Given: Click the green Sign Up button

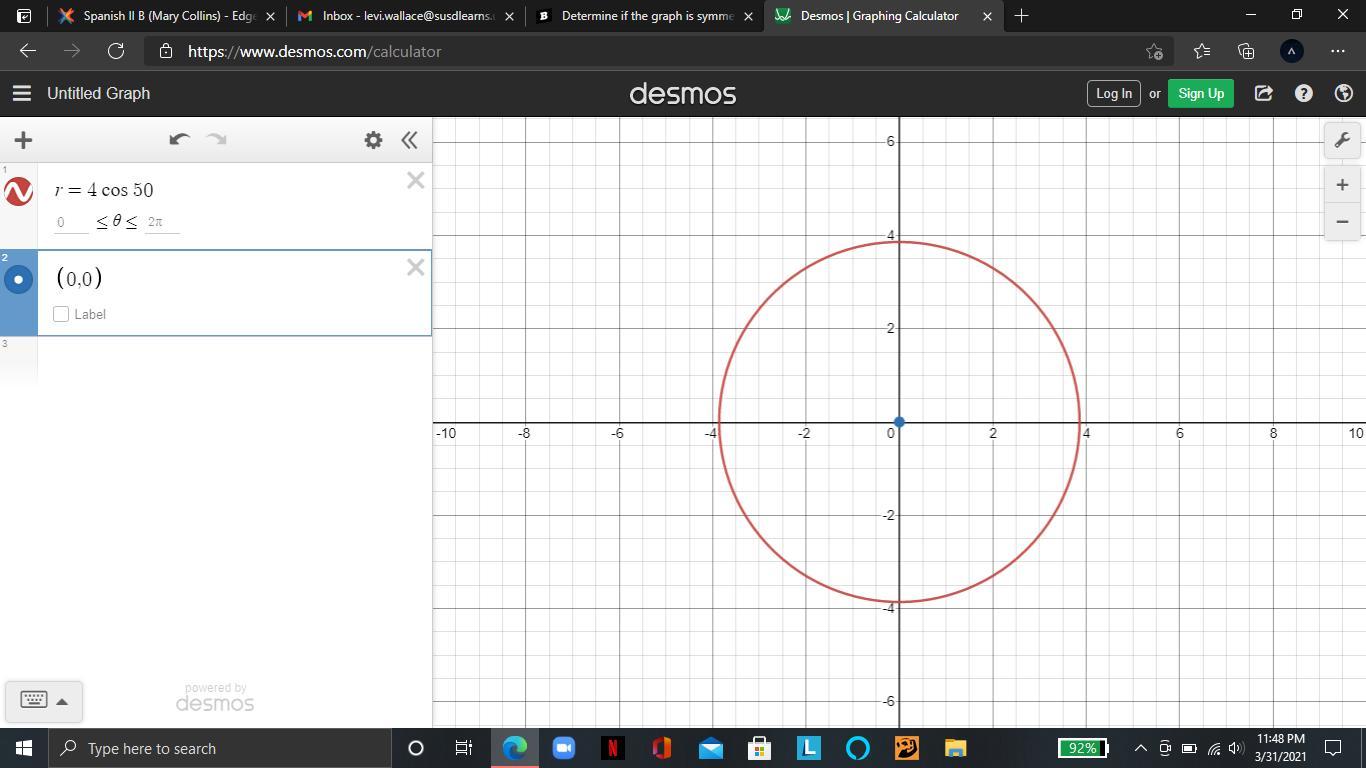Looking at the screenshot, I should click(1200, 93).
